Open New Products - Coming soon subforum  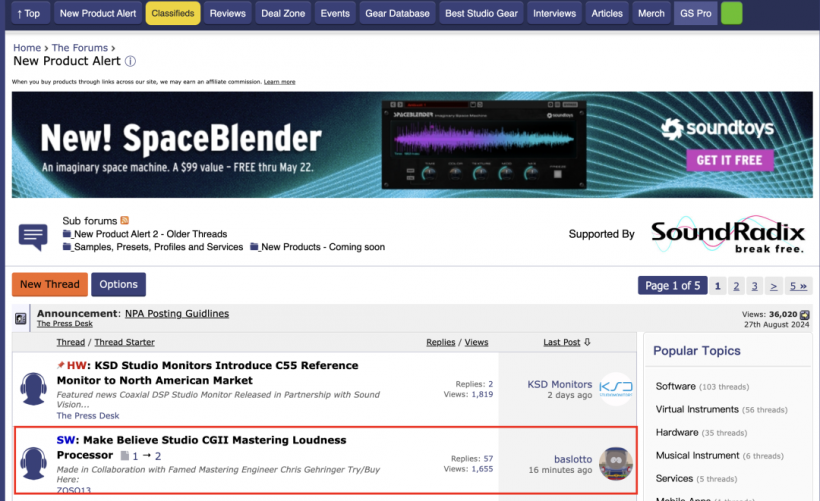[x=323, y=247]
